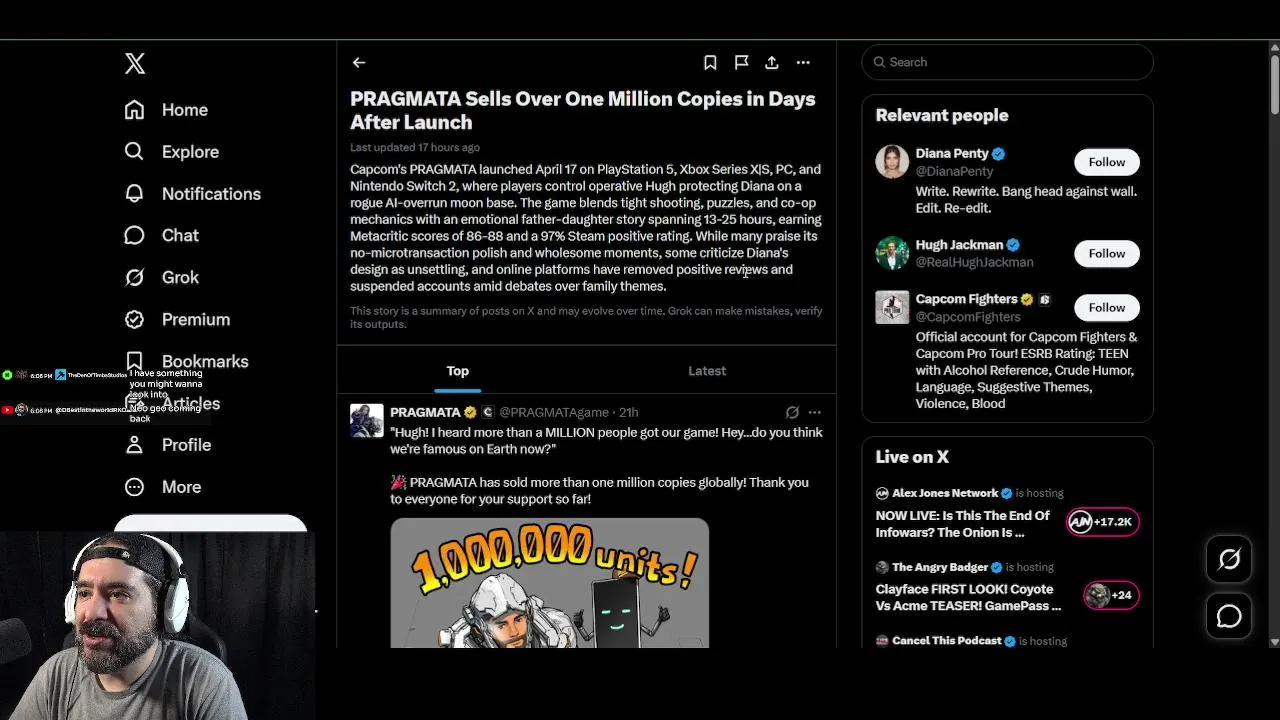
Task: Report story with the flag icon
Action: pyautogui.click(x=741, y=62)
